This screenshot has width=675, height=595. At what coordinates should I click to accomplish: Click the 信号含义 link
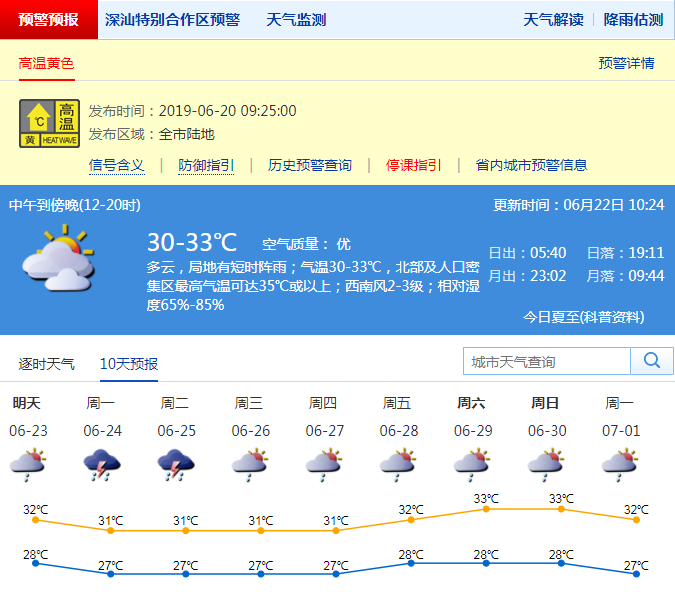click(x=117, y=165)
